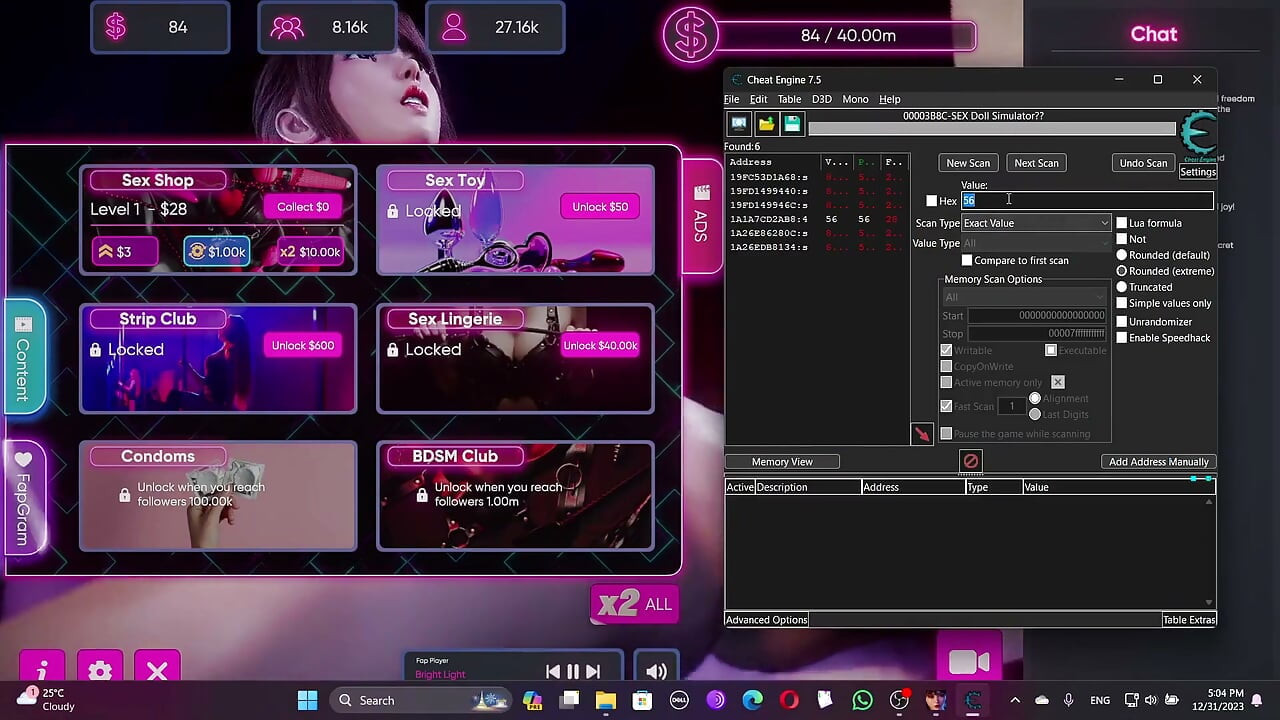The width and height of the screenshot is (1280, 720).
Task: Open the Content side tab
Action: 23,356
